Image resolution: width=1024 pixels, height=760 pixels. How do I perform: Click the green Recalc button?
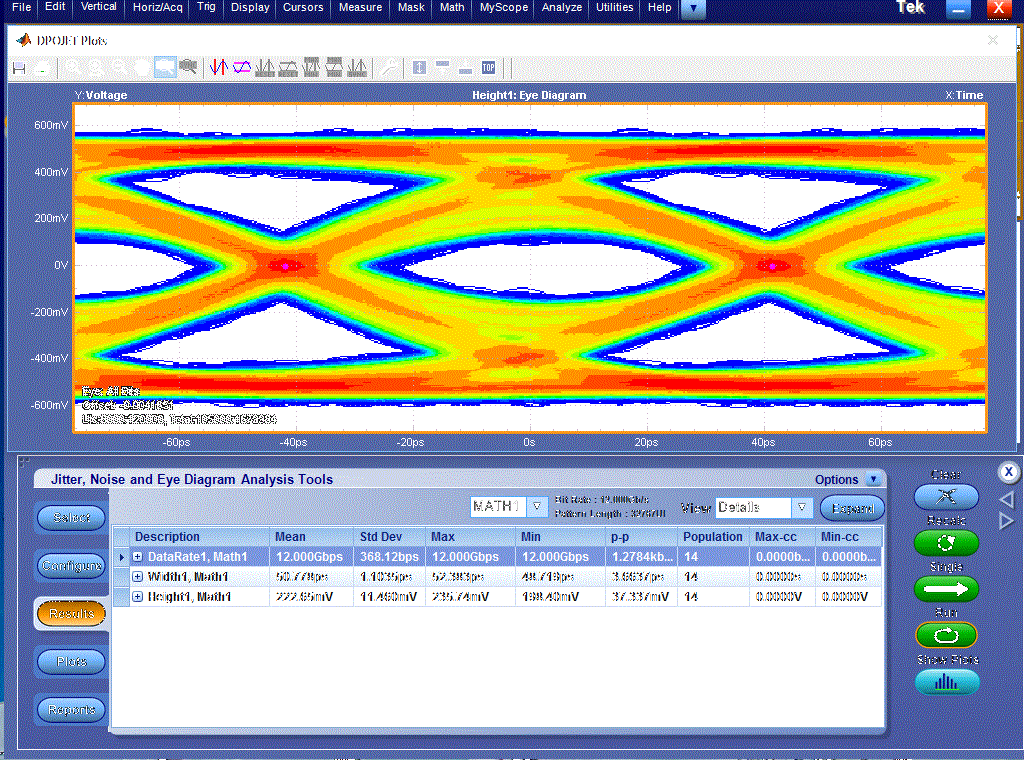pyautogui.click(x=946, y=543)
